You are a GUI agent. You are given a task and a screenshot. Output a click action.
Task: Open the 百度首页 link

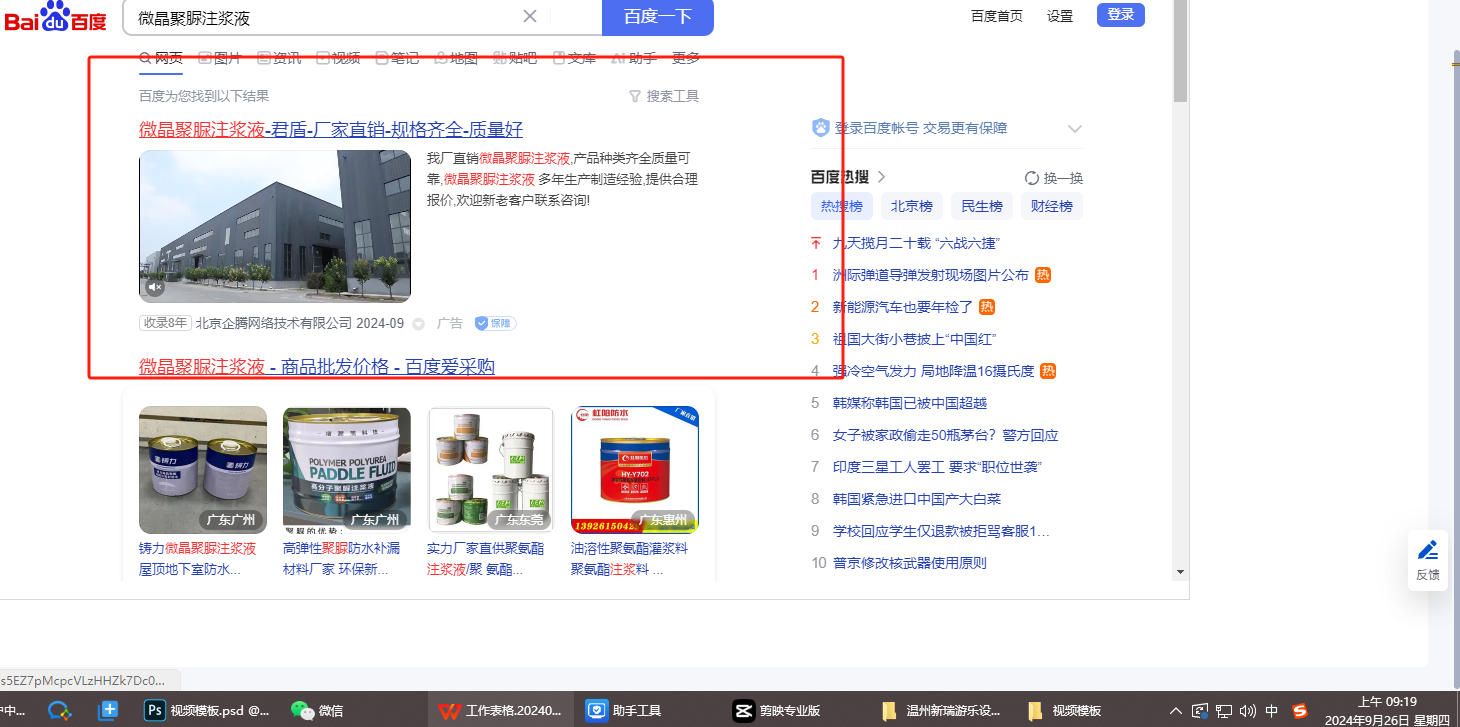pyautogui.click(x=997, y=15)
